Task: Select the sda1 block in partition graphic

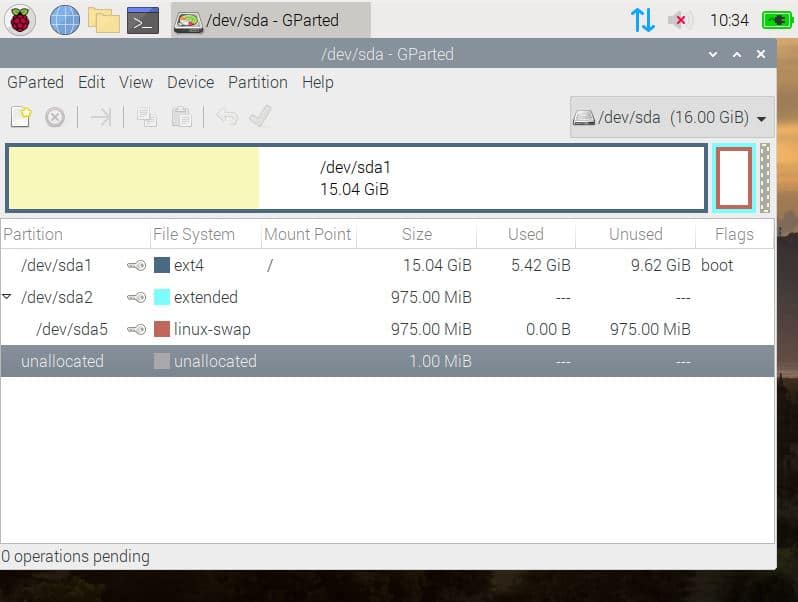Action: point(356,178)
